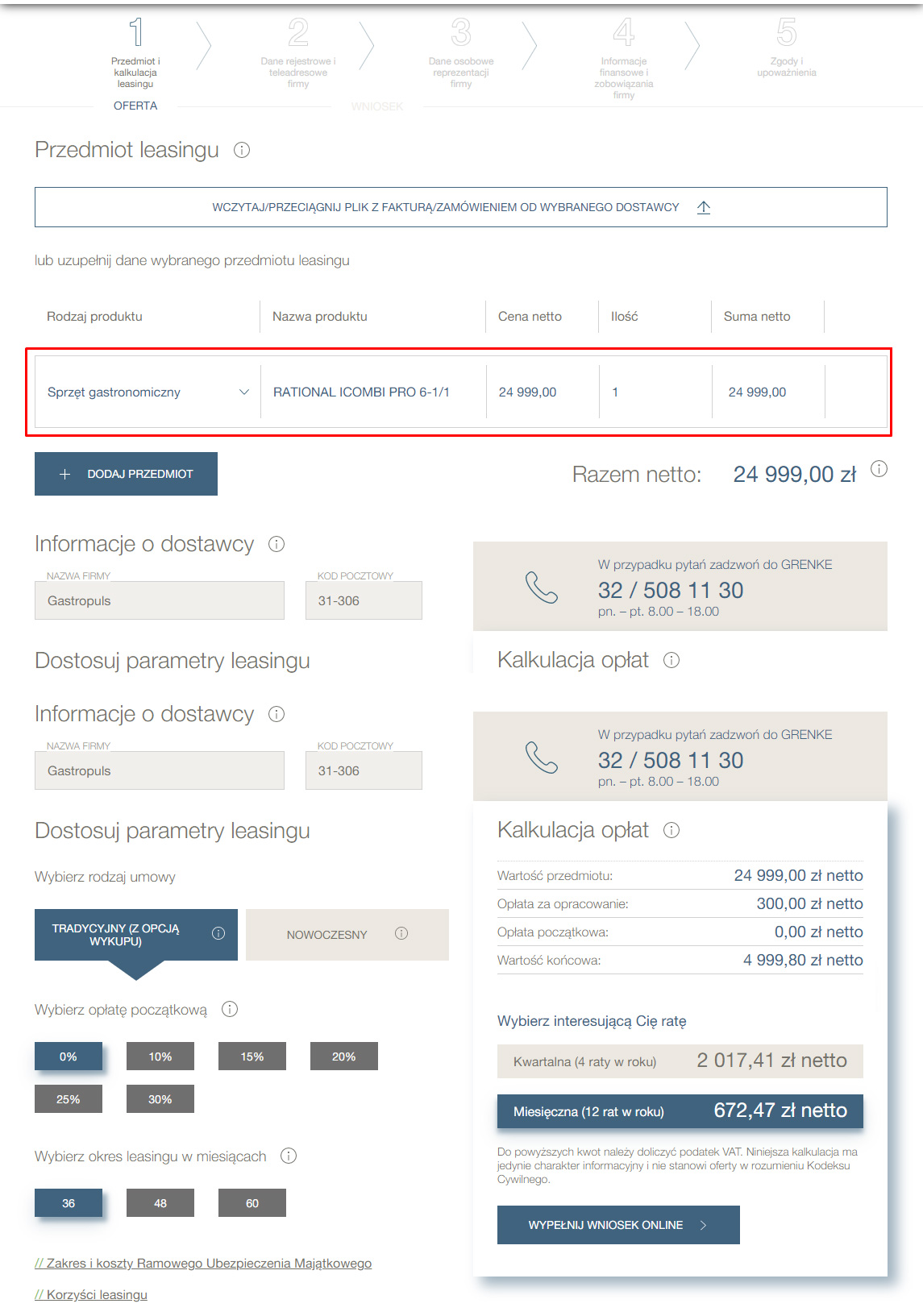Click Wypełnij wniosek online button
This screenshot has width=923, height=1316.
click(x=617, y=1225)
